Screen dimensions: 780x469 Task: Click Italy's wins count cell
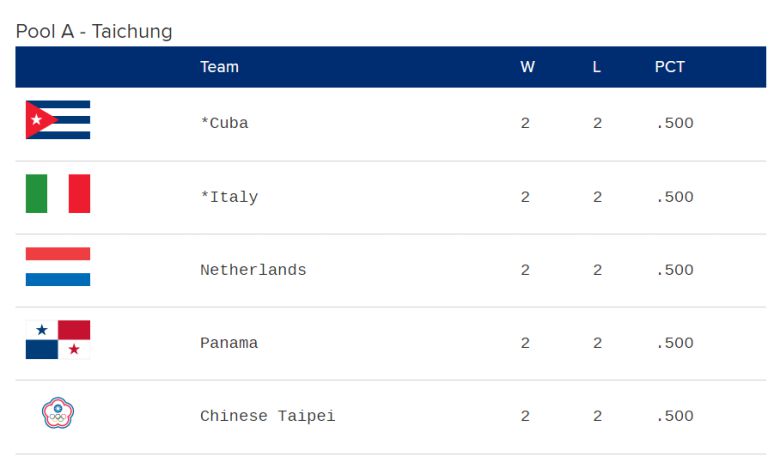(x=525, y=197)
